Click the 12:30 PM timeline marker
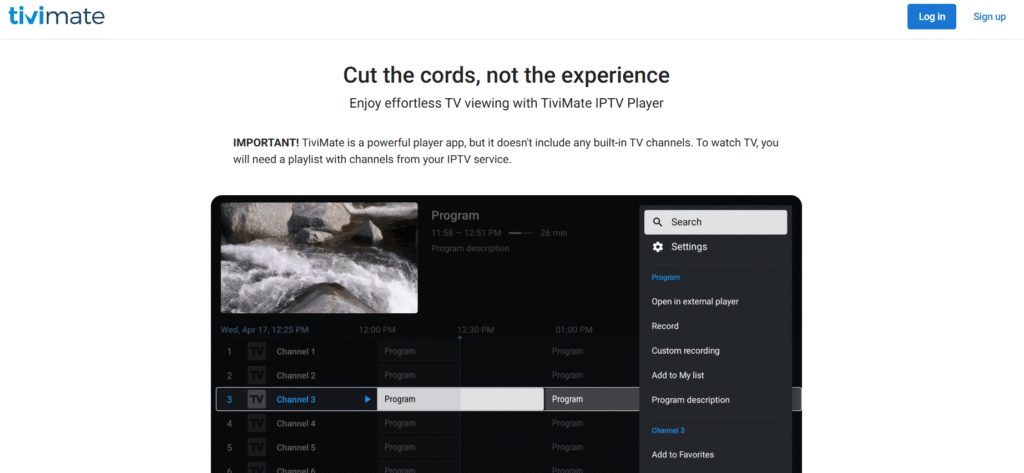Screen dimensions: 1024x473 476,330
